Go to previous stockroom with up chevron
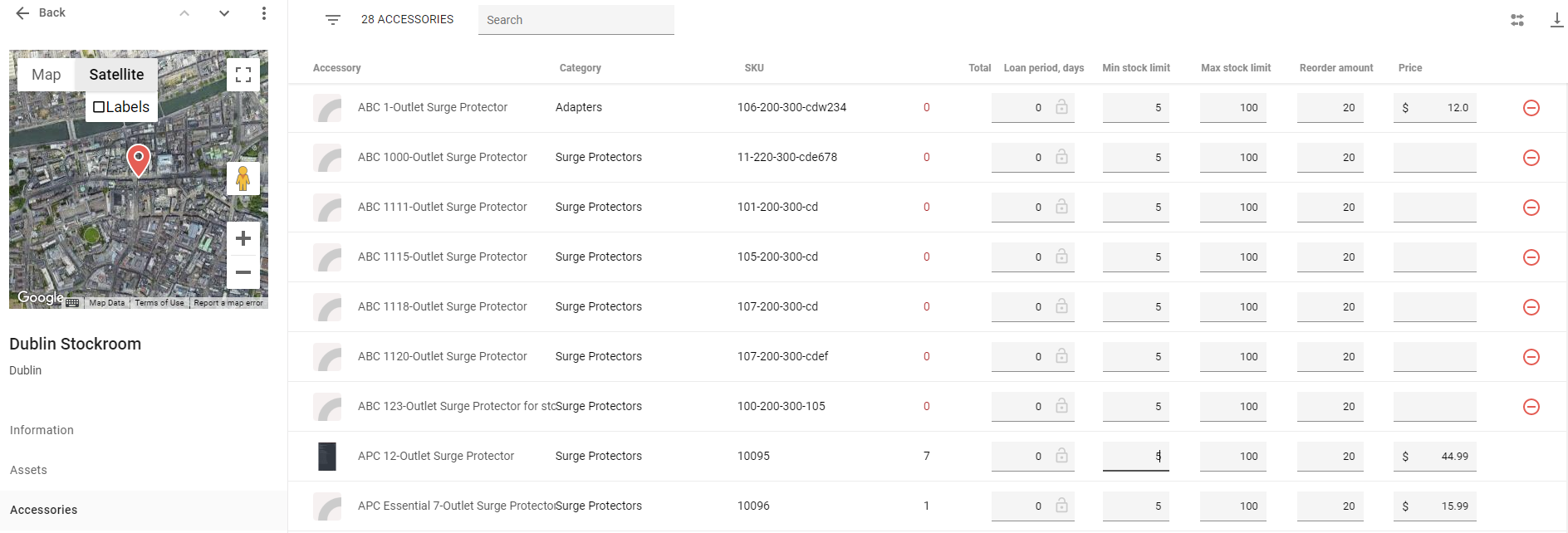 [184, 13]
